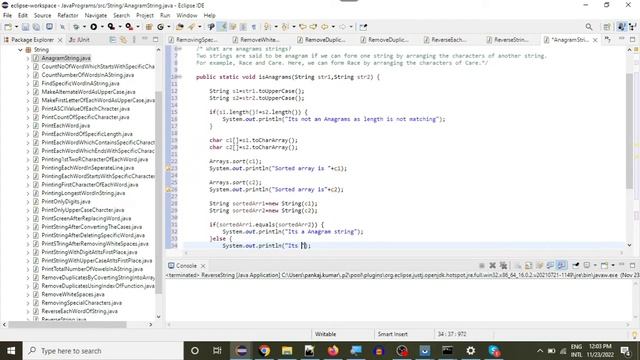Toggle Pin Console button

pos(576,265)
